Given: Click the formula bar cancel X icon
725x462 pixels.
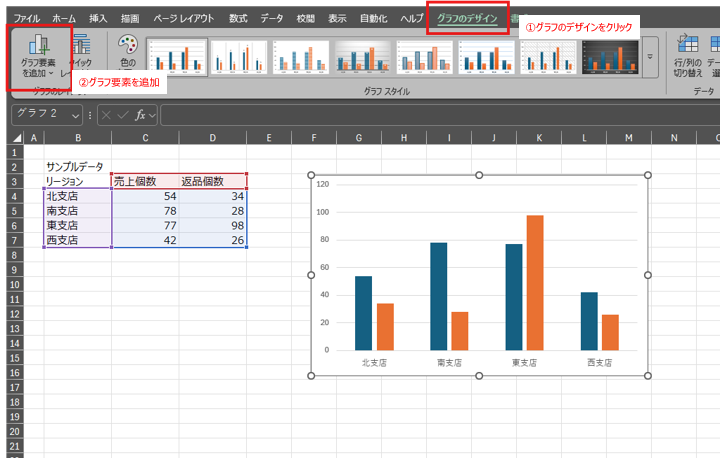Looking at the screenshot, I should (106, 114).
